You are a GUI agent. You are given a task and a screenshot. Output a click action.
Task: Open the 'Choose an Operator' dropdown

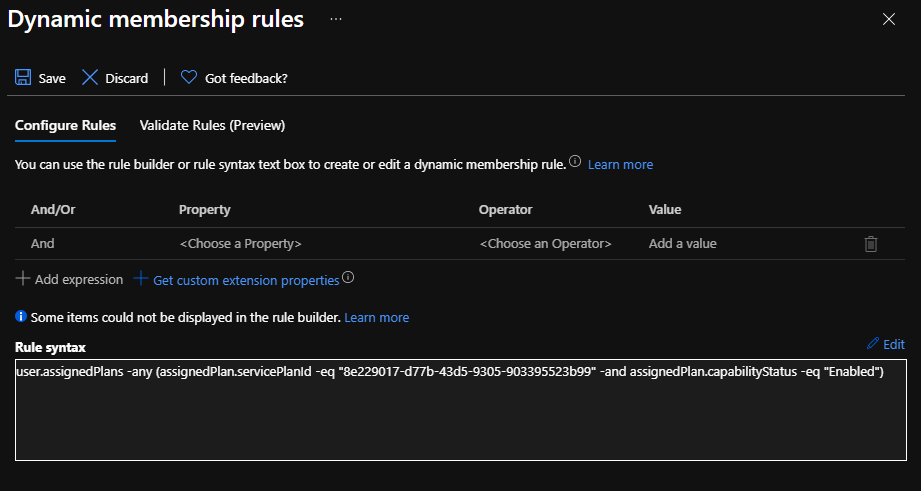[x=545, y=243]
